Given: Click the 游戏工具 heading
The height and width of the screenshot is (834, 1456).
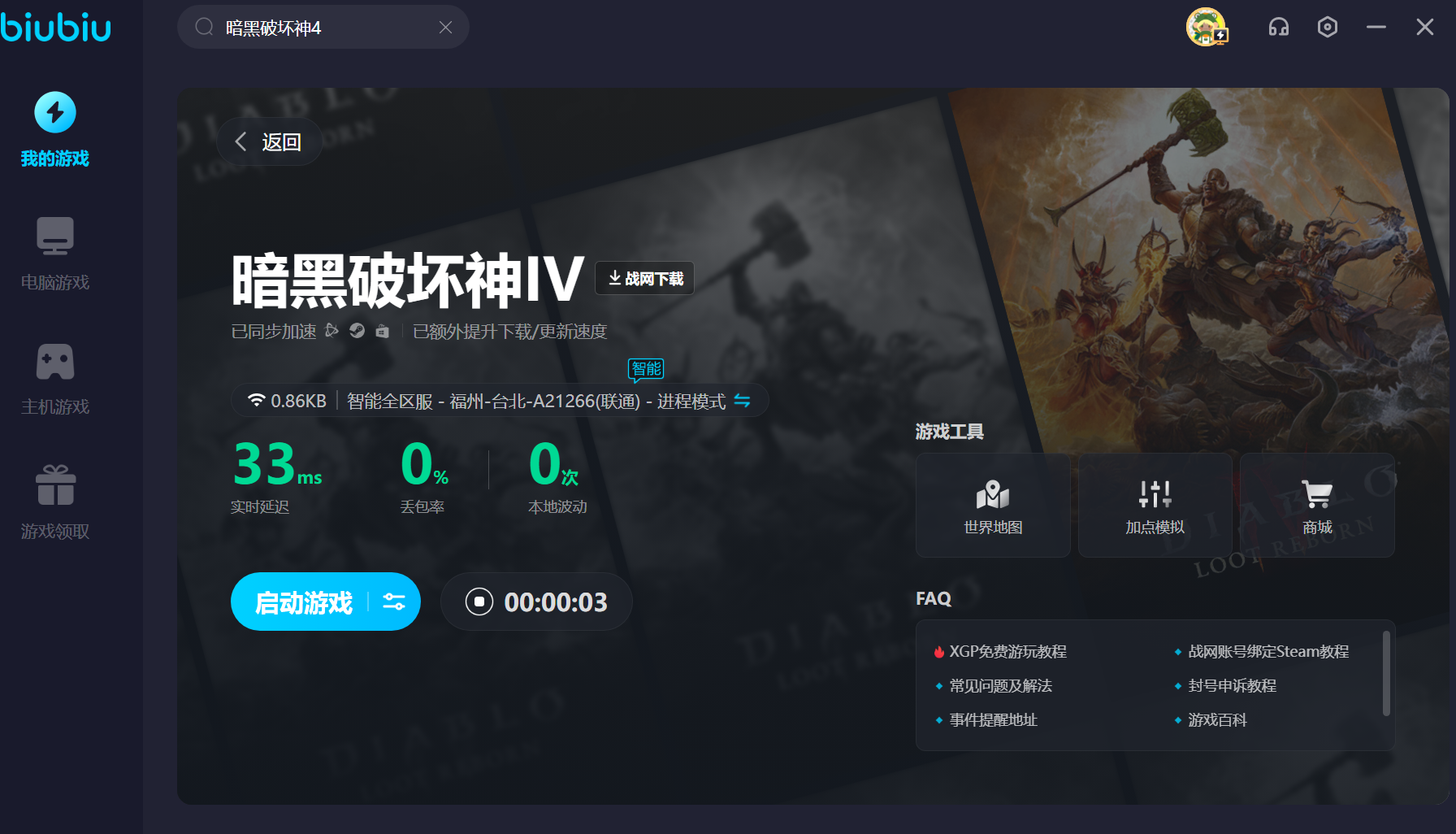Looking at the screenshot, I should pyautogui.click(x=949, y=432).
